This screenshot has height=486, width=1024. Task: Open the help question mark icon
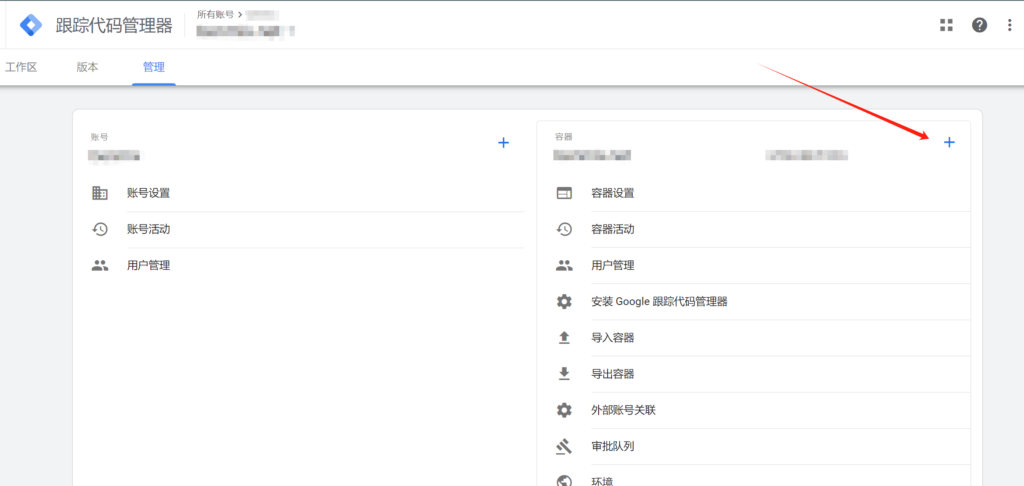coord(979,25)
